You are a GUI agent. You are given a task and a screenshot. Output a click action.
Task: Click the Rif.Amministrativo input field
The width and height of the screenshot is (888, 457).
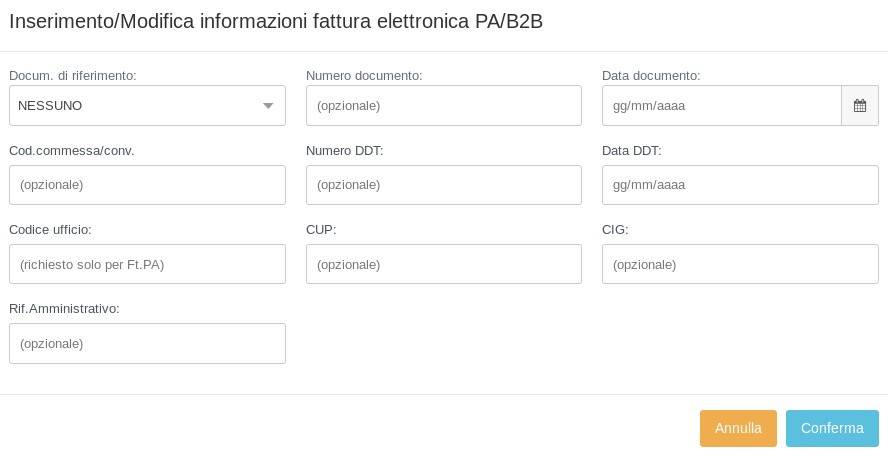click(x=147, y=343)
